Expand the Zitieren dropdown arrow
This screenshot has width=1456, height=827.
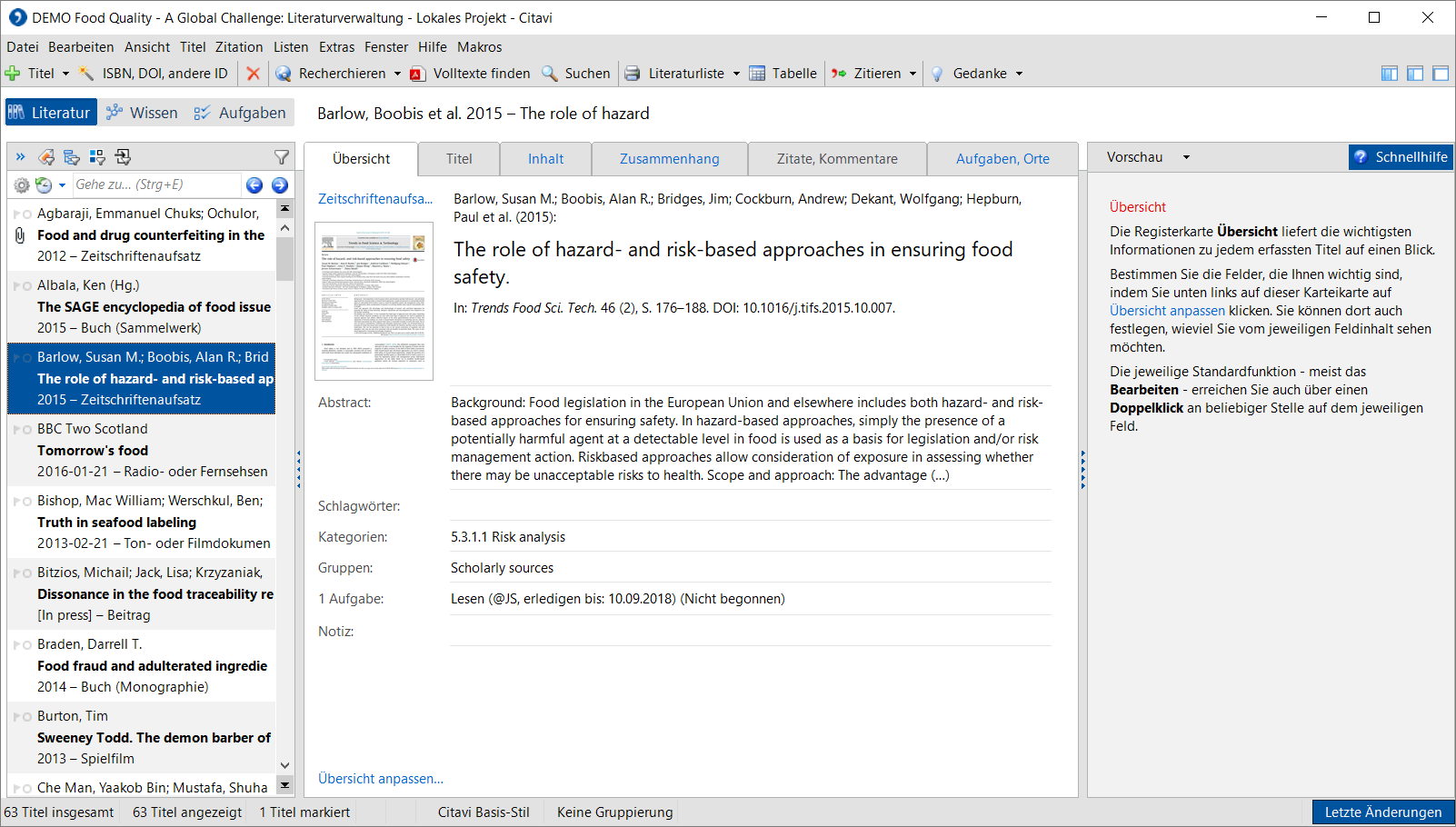click(912, 74)
